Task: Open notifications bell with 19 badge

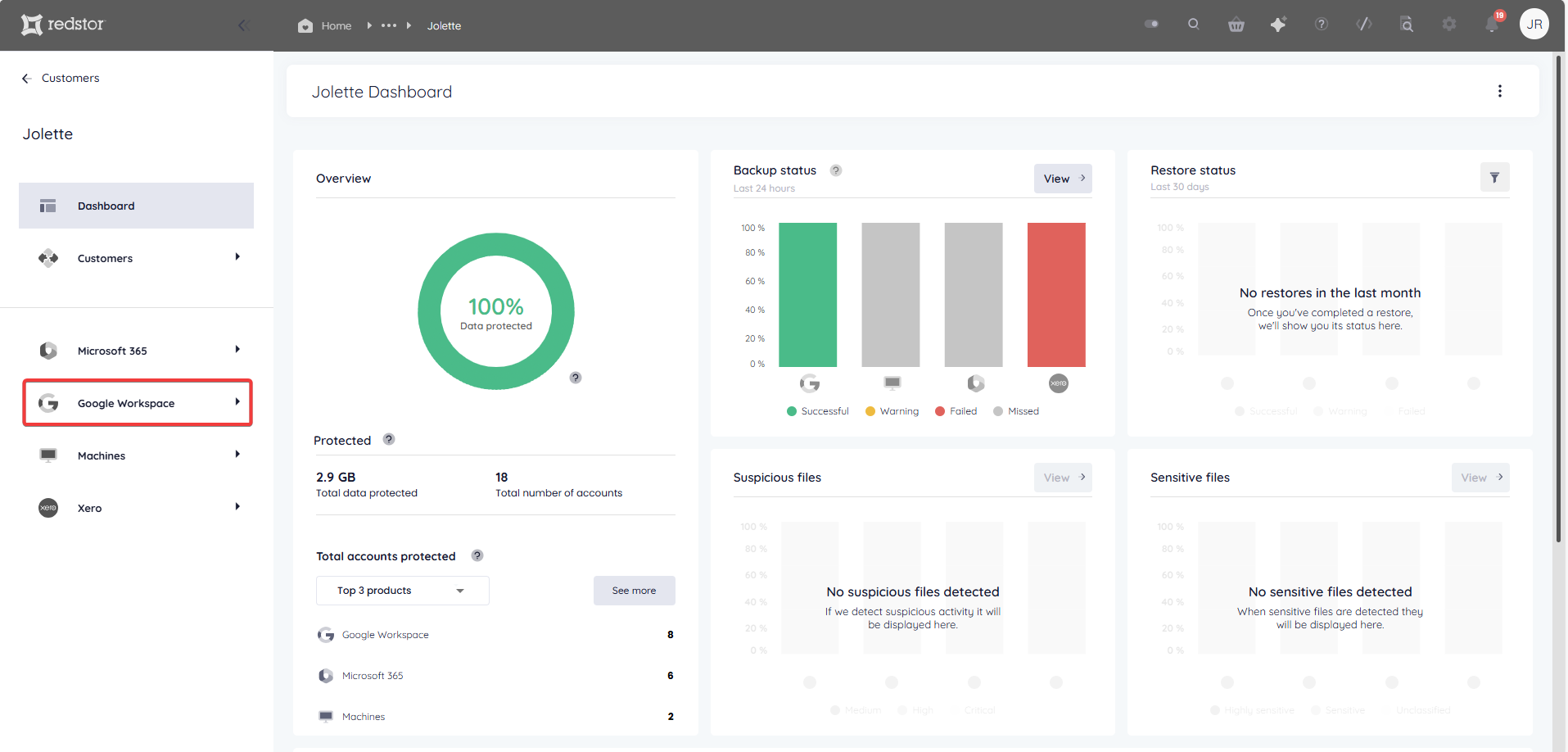Action: pos(1493,24)
